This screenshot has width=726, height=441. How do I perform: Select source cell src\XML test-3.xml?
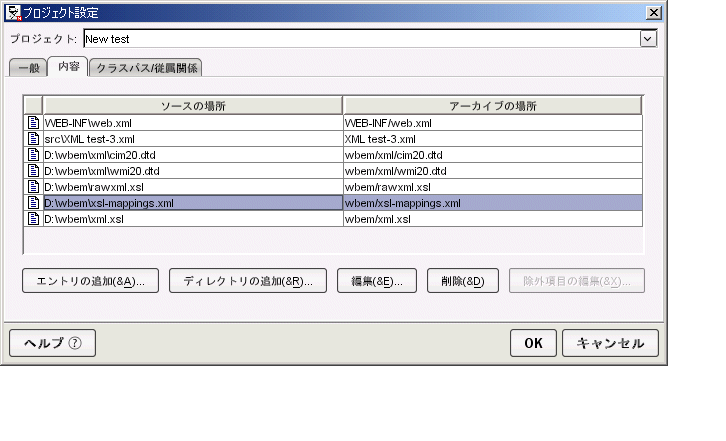193,139
